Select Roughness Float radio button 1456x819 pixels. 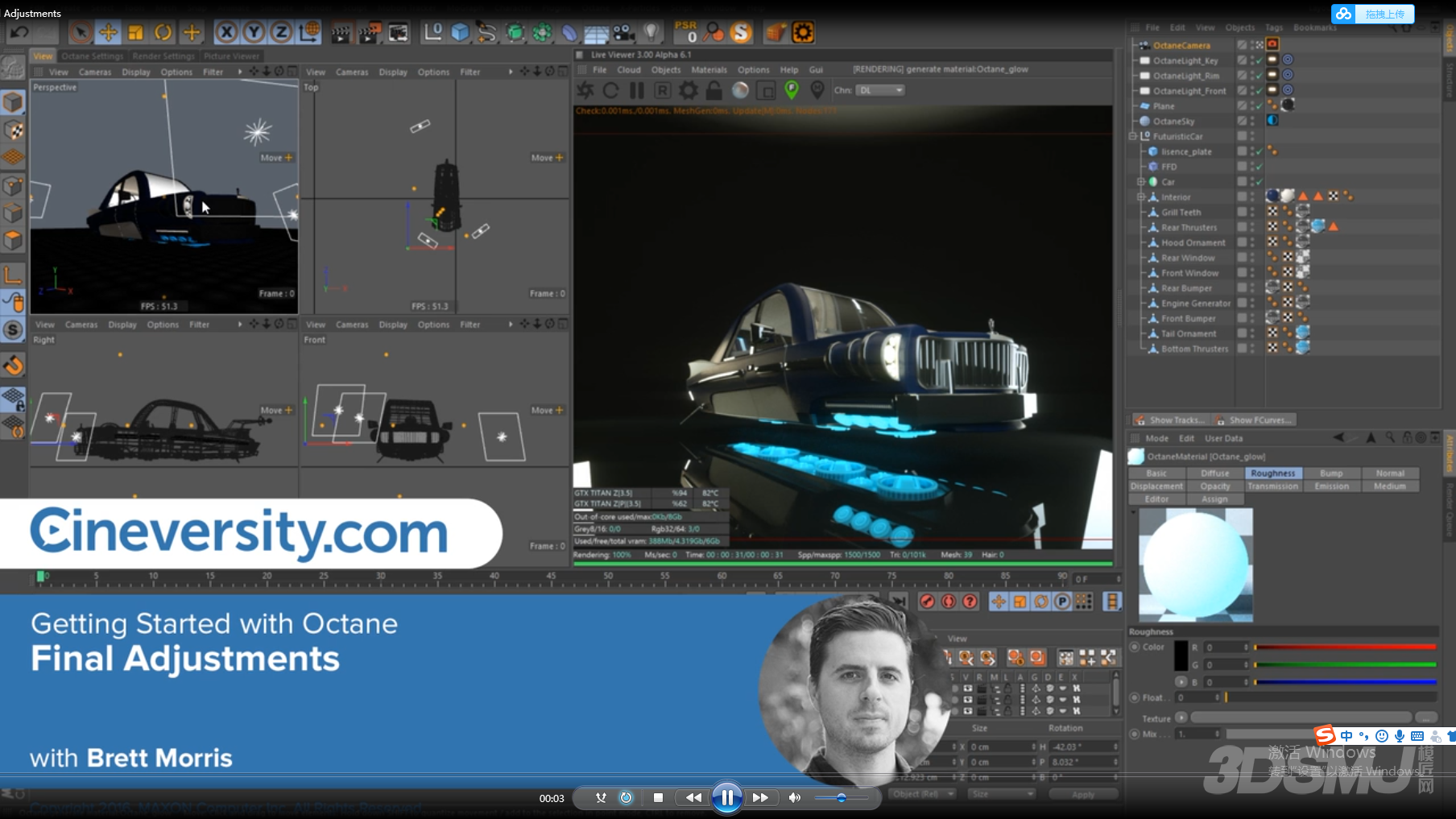coord(1135,697)
